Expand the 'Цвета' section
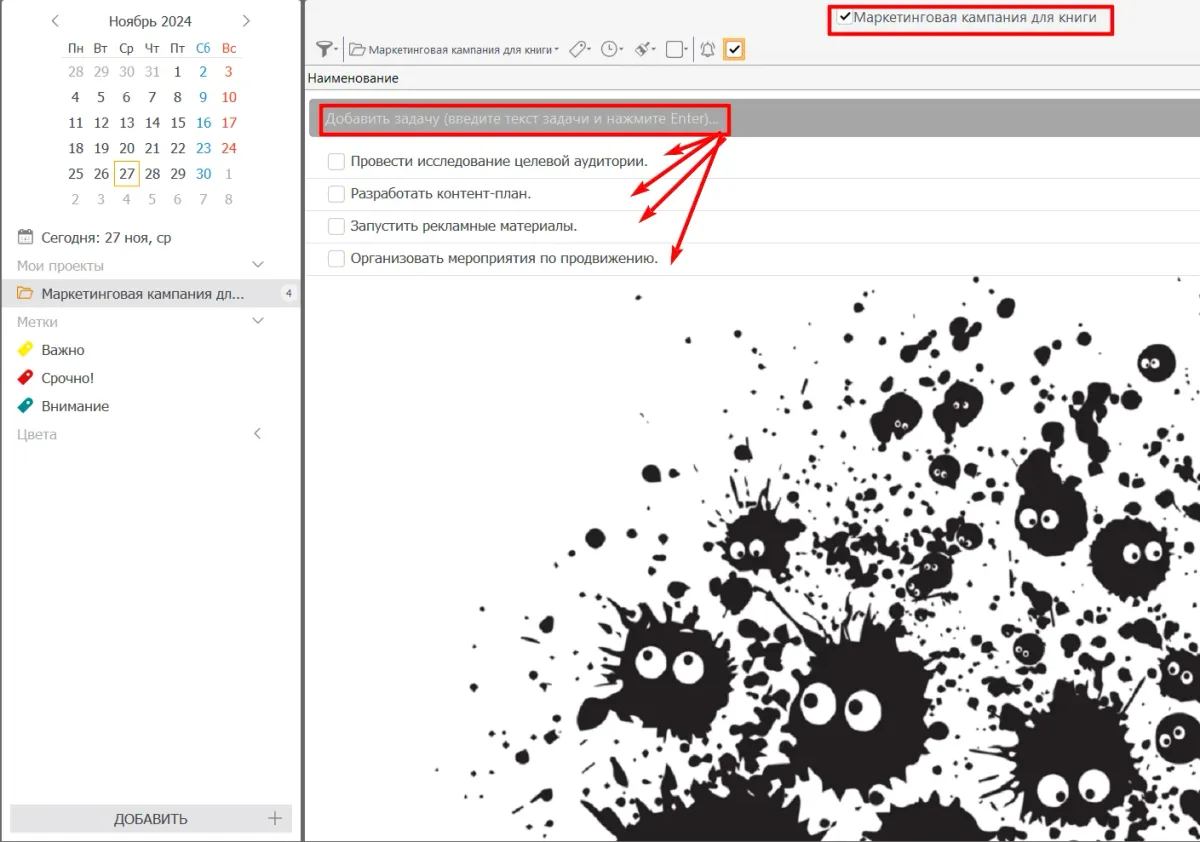Viewport: 1200px width, 842px height. click(257, 434)
